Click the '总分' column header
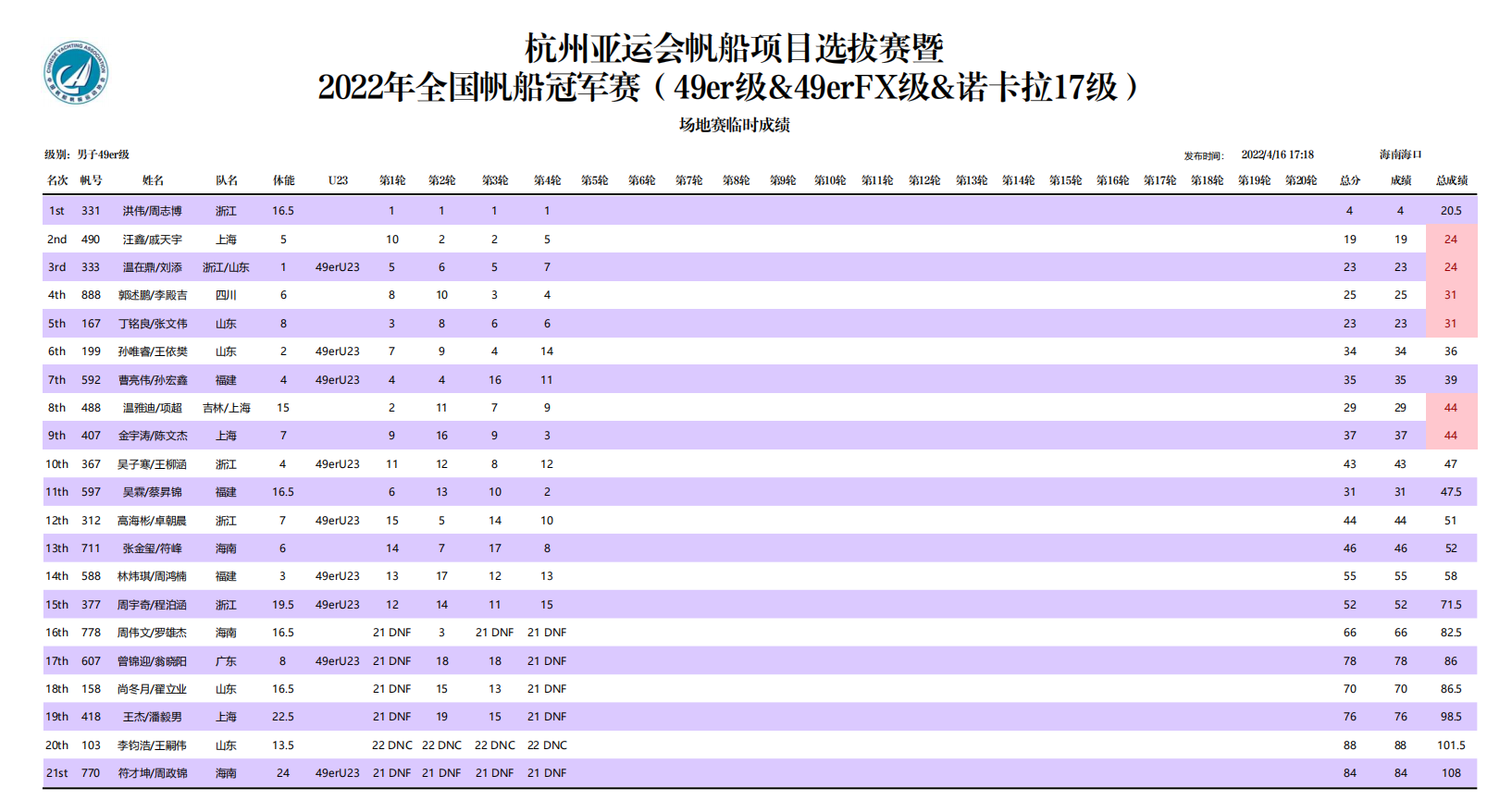Image resolution: width=1512 pixels, height=800 pixels. tap(1350, 180)
